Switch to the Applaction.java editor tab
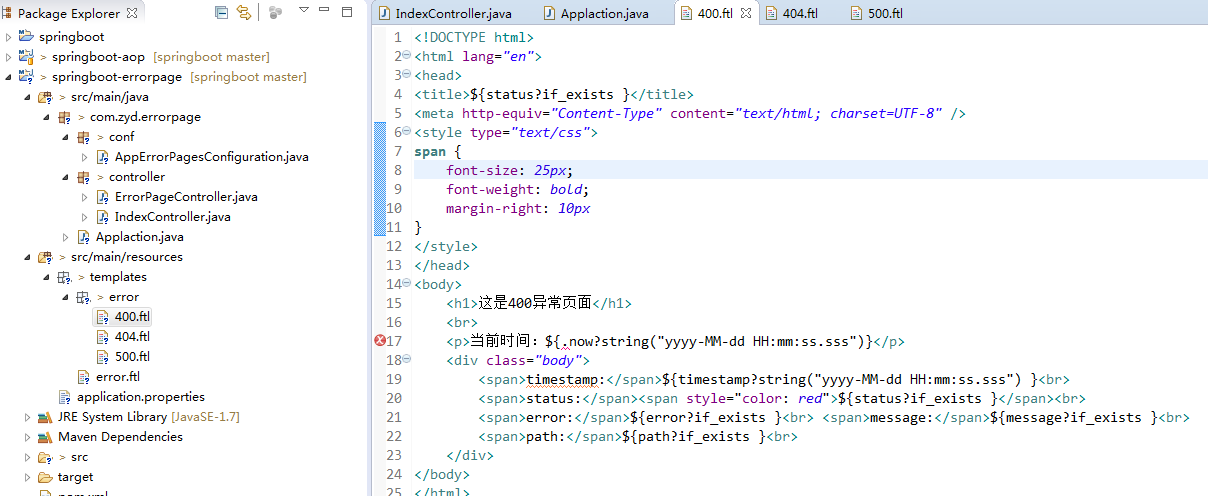The width and height of the screenshot is (1208, 496). coord(597,14)
